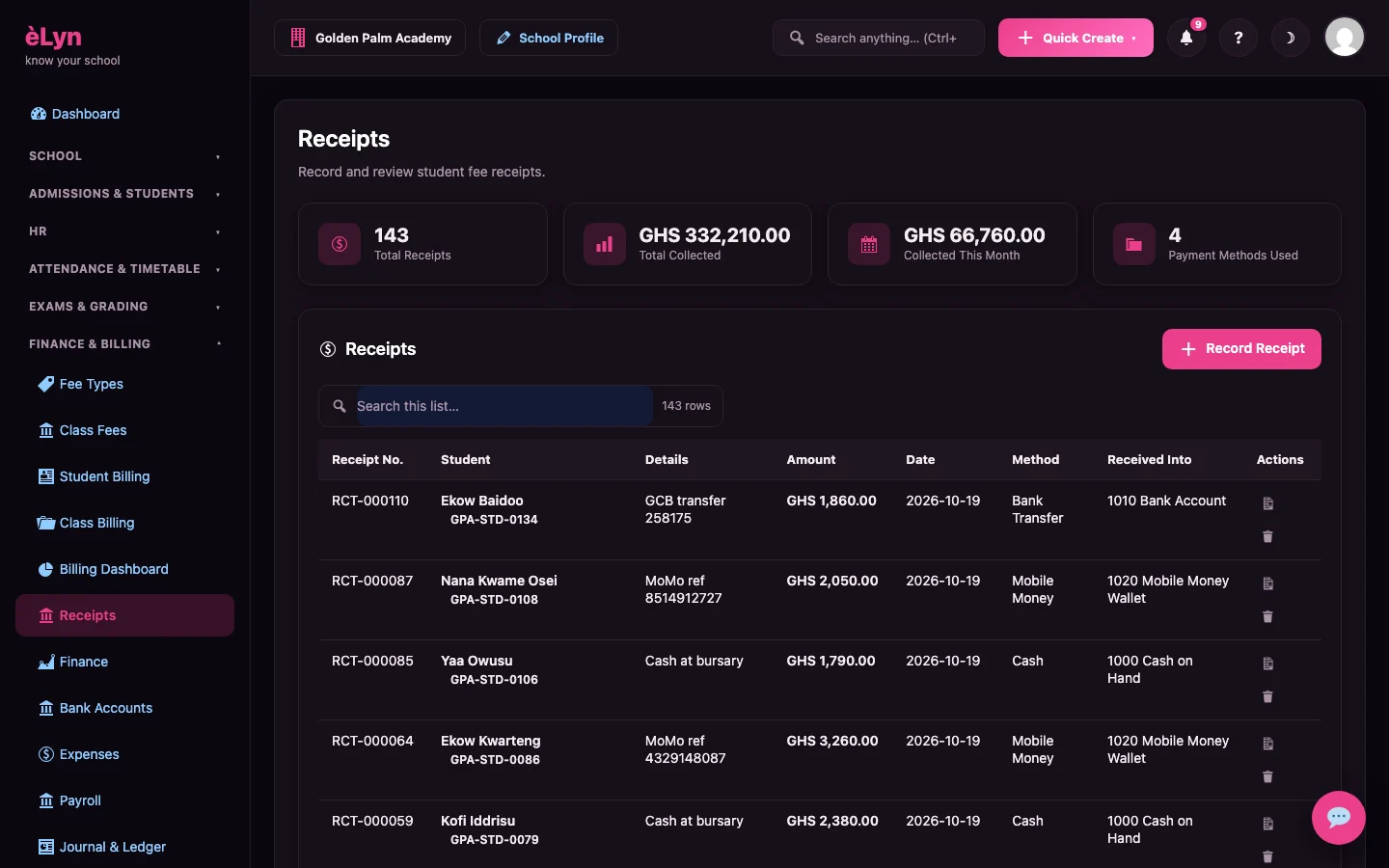Click the Billing Dashboard pie chart icon
This screenshot has height=868, width=1389.
(x=46, y=569)
